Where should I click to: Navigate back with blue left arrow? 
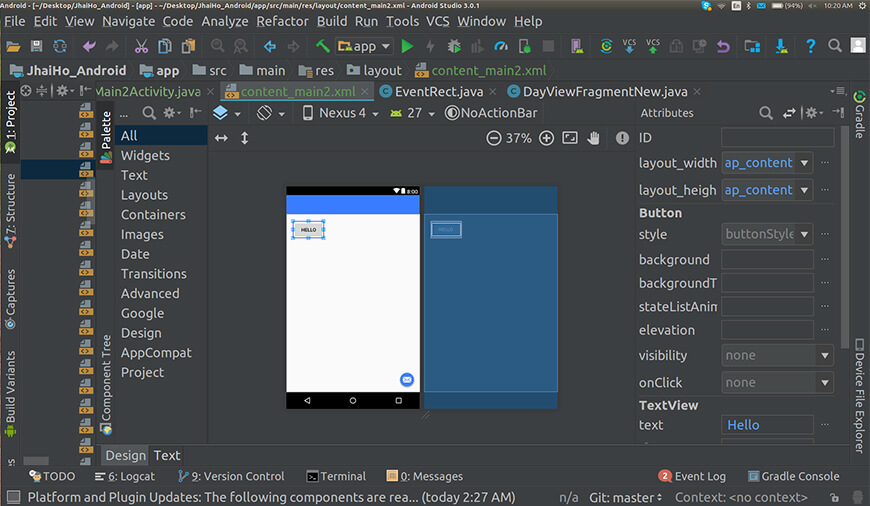tap(270, 46)
